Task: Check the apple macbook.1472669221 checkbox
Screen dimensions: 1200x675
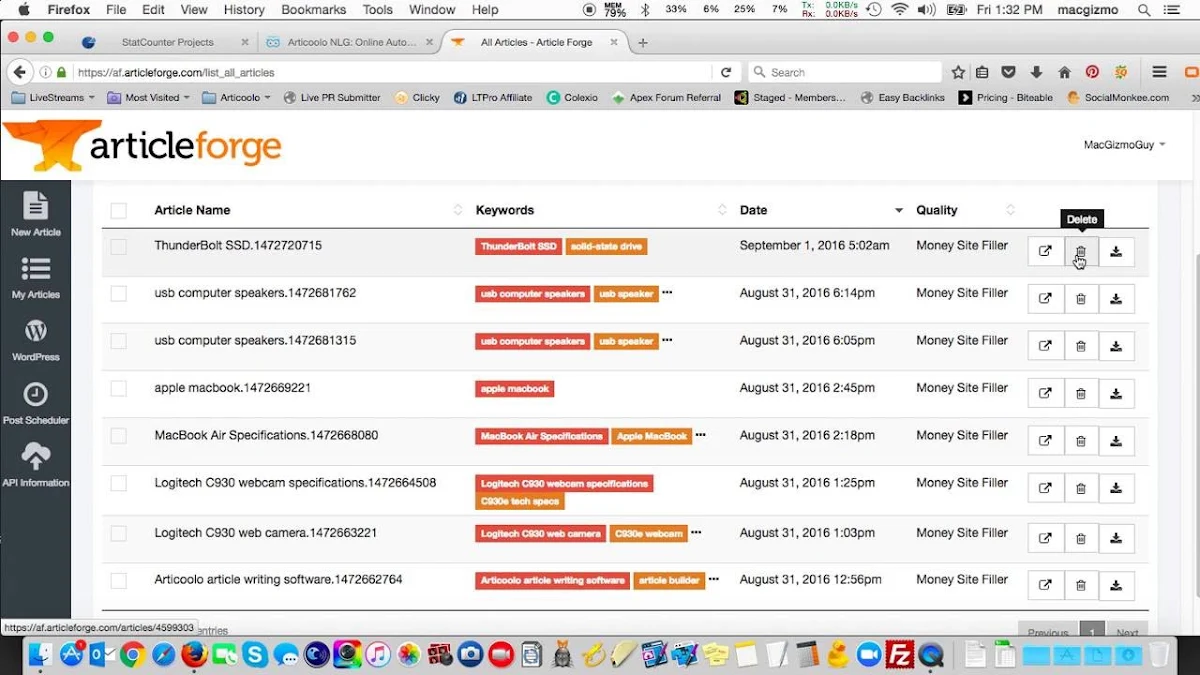Action: click(x=118, y=388)
